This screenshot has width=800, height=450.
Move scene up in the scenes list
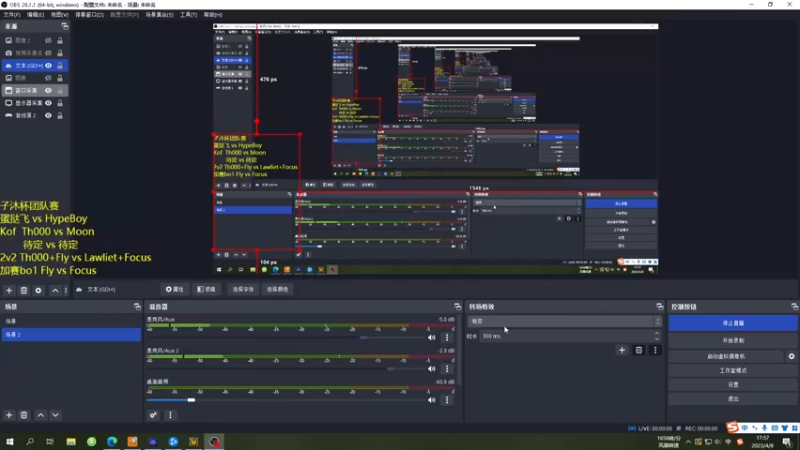[x=41, y=415]
